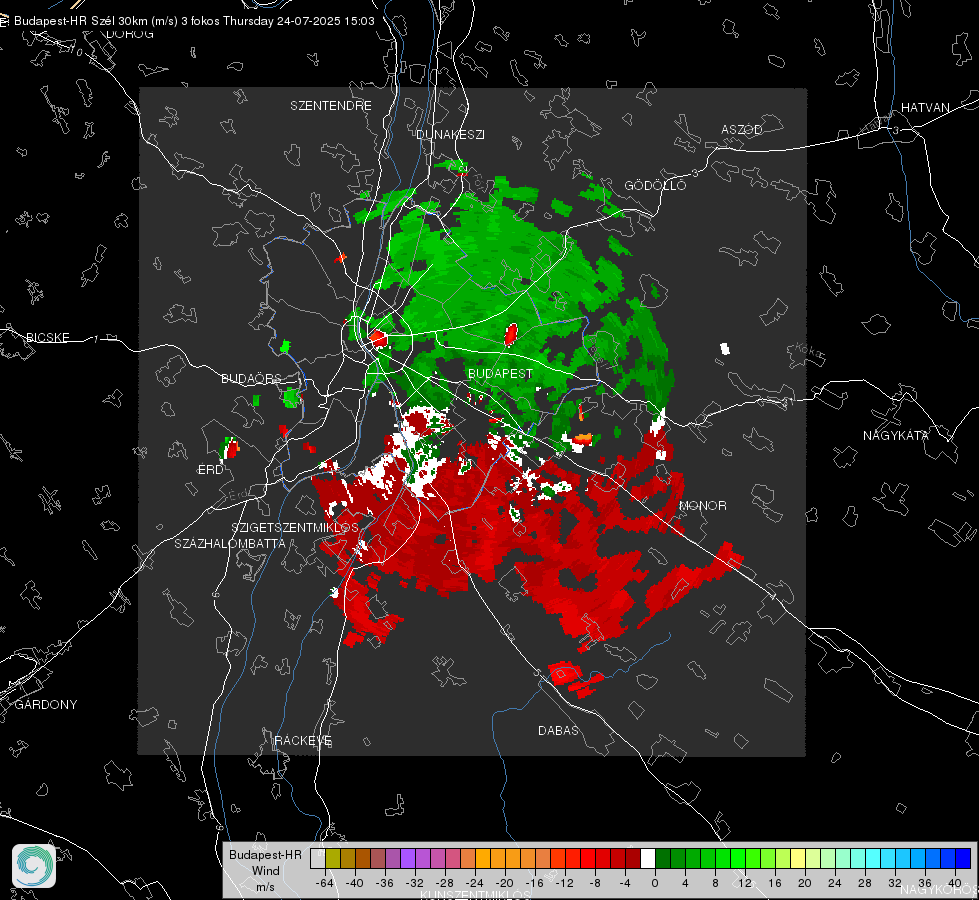Click the HATVAN town label
Viewport: 979px width, 900px height.
pos(925,108)
